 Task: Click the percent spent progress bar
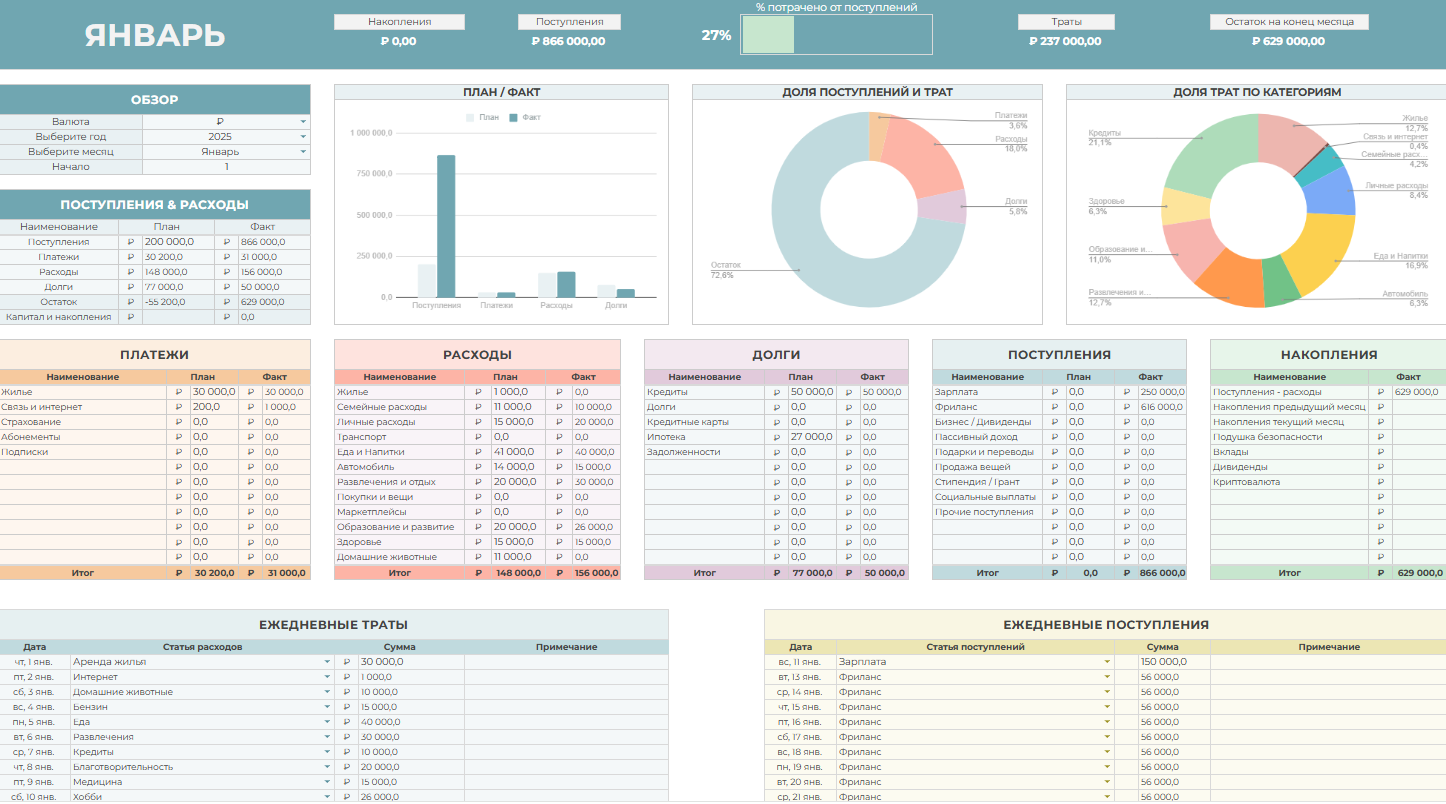click(x=836, y=35)
